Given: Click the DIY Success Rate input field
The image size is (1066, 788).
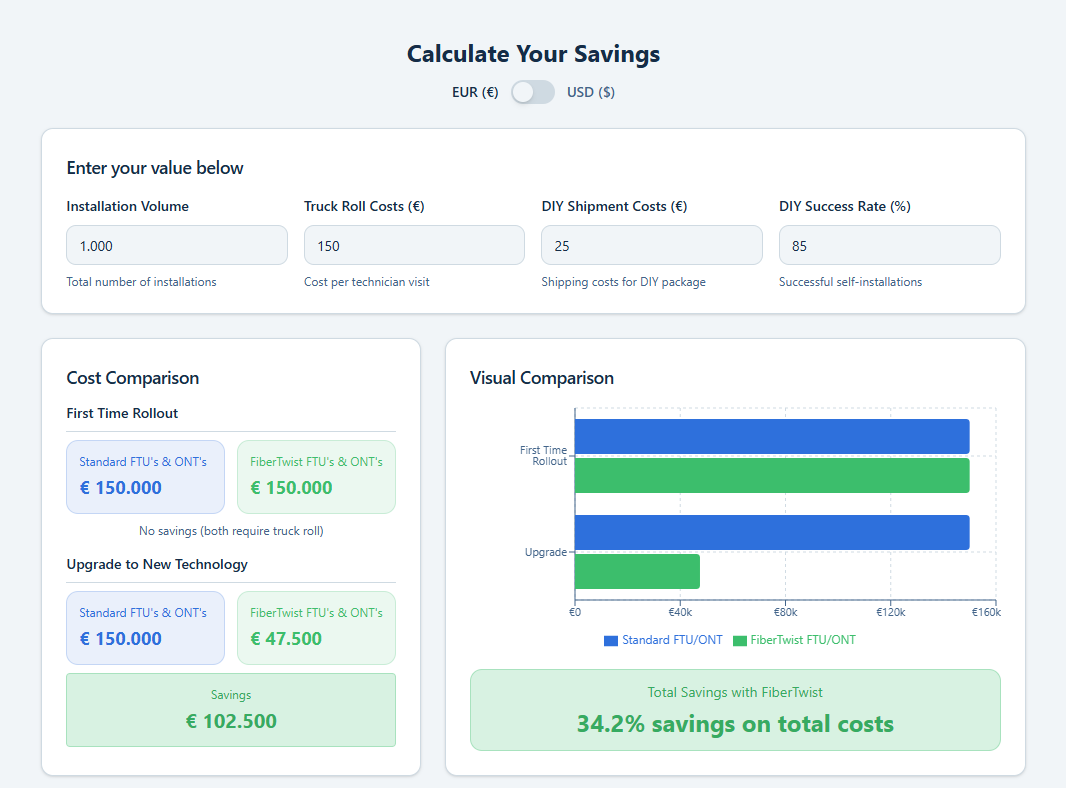Looking at the screenshot, I should click(x=889, y=245).
